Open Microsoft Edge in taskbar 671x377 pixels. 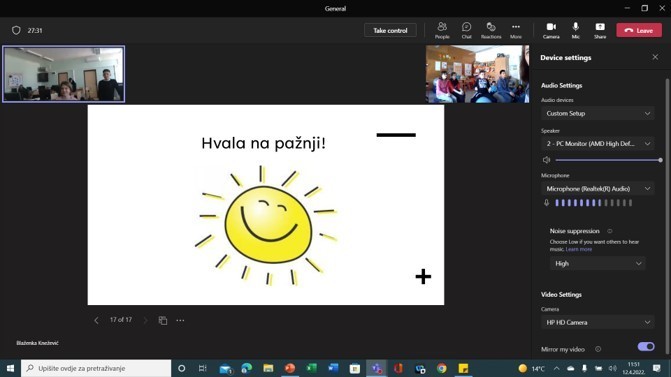click(x=246, y=368)
